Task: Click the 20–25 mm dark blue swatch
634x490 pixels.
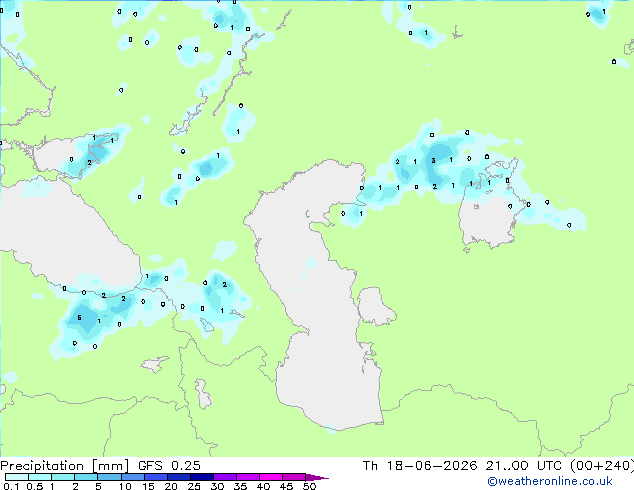Action: click(179, 477)
